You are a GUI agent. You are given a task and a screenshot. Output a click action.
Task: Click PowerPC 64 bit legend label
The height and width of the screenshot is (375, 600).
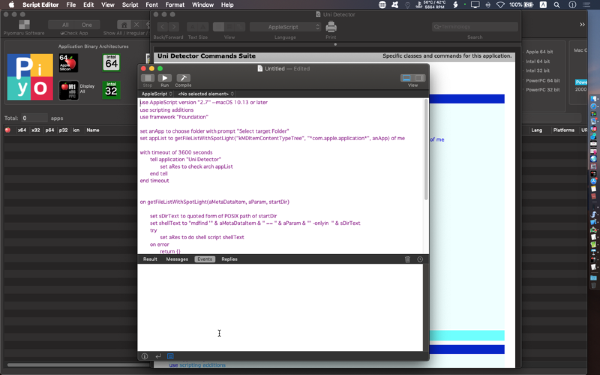click(x=543, y=80)
